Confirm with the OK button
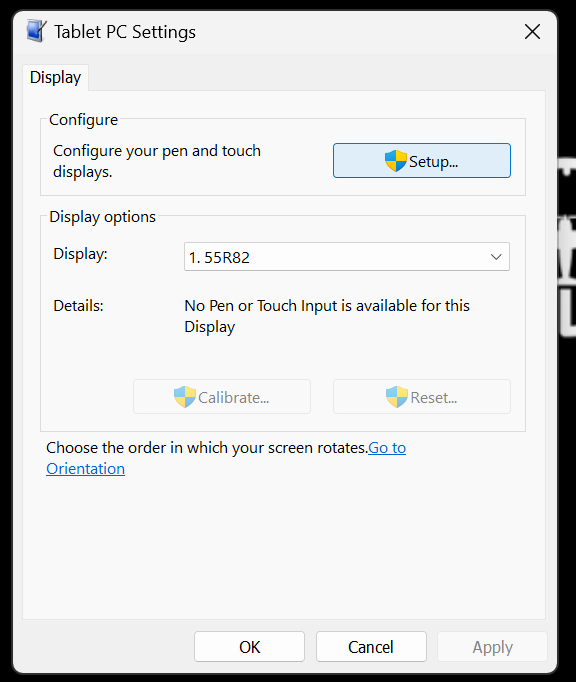This screenshot has width=576, height=682. [x=249, y=647]
